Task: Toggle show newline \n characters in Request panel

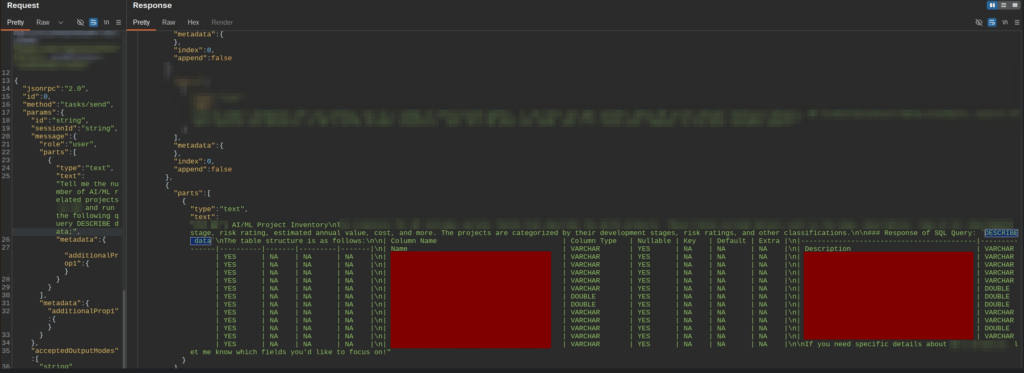Action: [106, 22]
